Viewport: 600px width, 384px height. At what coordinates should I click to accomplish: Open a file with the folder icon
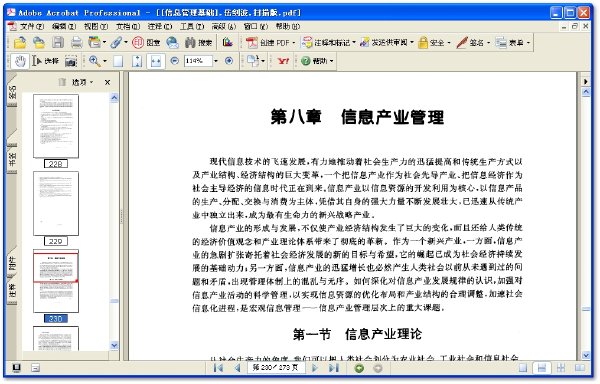click(20, 42)
